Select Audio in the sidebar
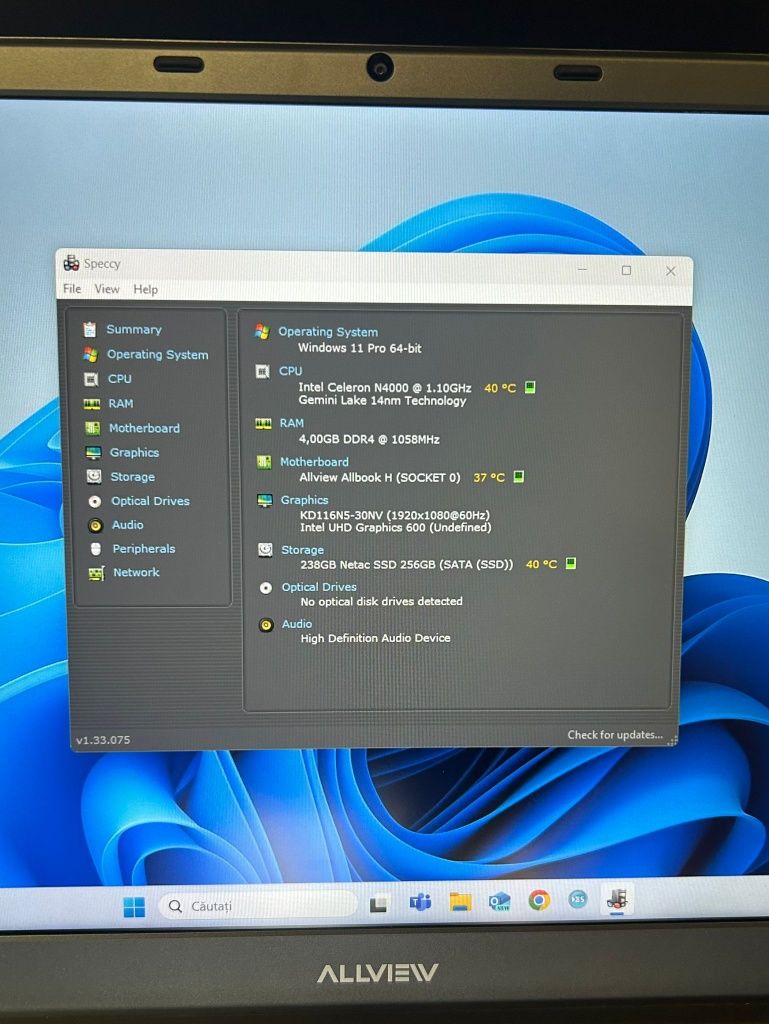The height and width of the screenshot is (1024, 769). tap(127, 525)
